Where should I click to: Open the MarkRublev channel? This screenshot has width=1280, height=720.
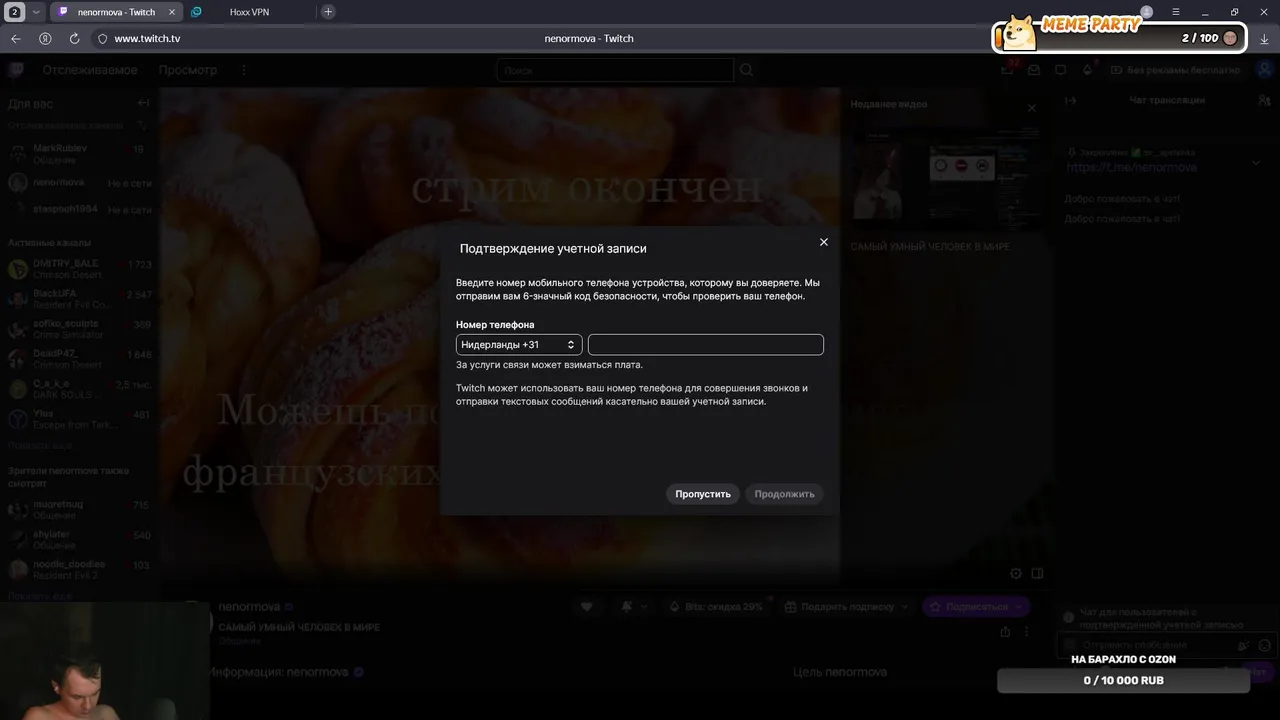[80, 153]
